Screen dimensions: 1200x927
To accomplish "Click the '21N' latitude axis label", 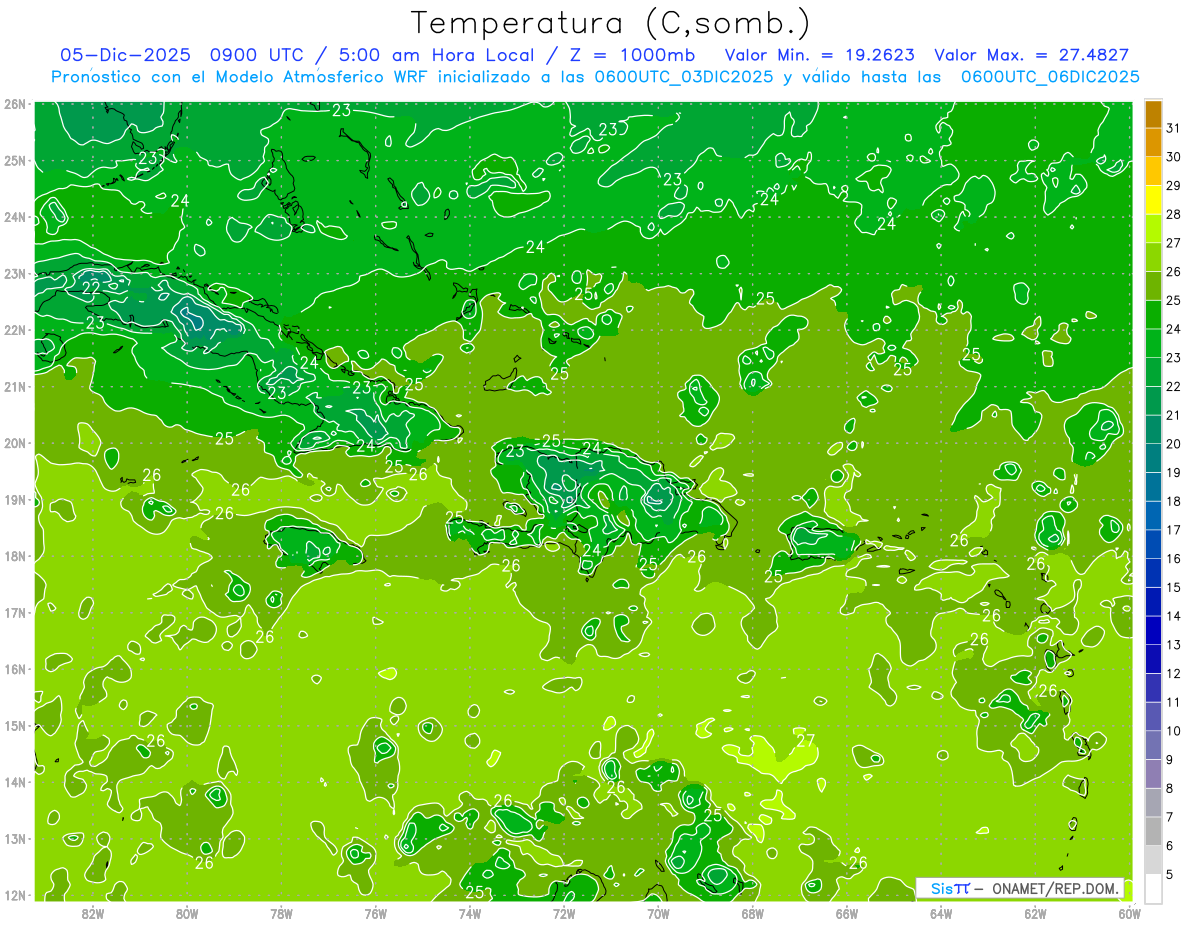I will (14, 387).
